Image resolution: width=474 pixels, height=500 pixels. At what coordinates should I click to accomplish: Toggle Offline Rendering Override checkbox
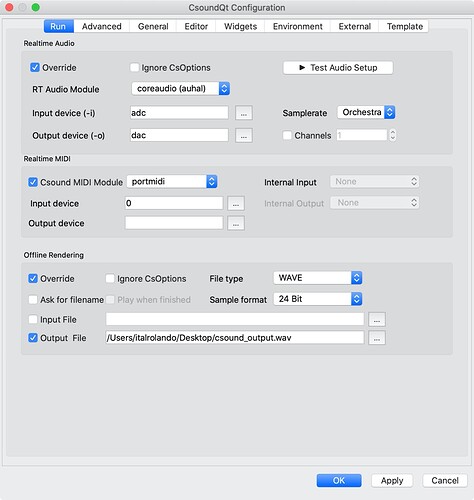(x=33, y=278)
